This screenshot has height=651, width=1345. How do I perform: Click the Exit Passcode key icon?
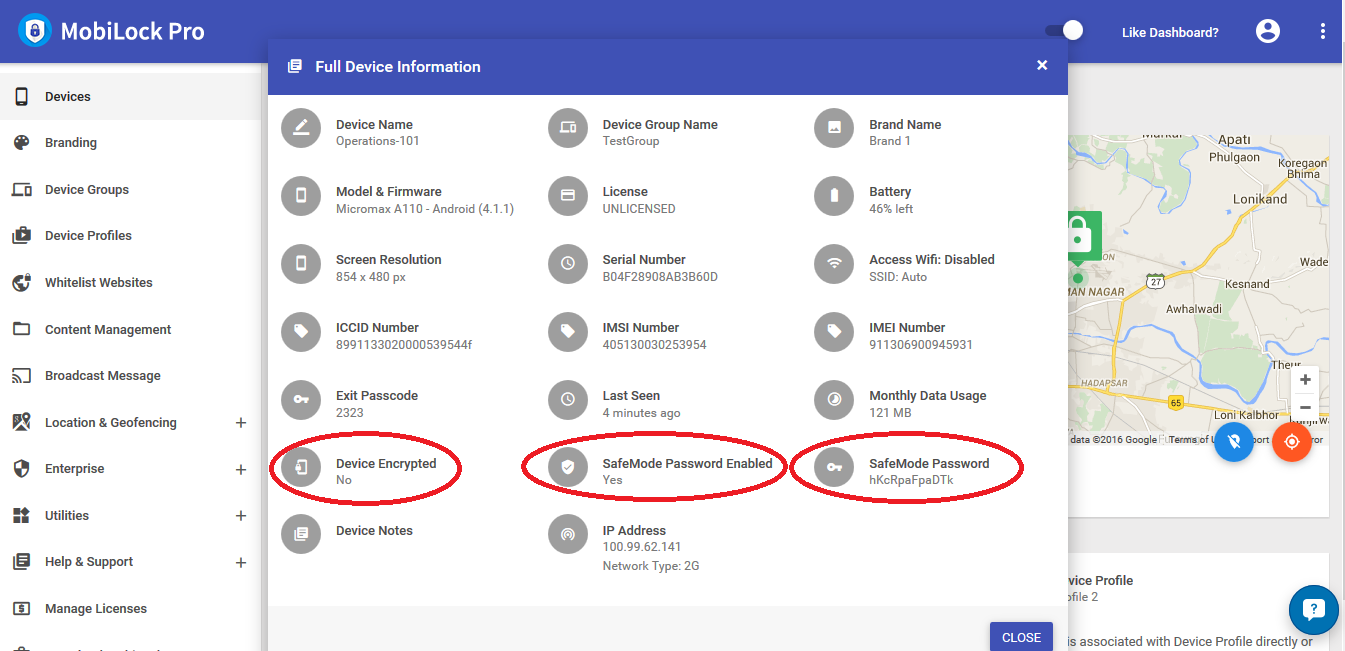point(301,400)
